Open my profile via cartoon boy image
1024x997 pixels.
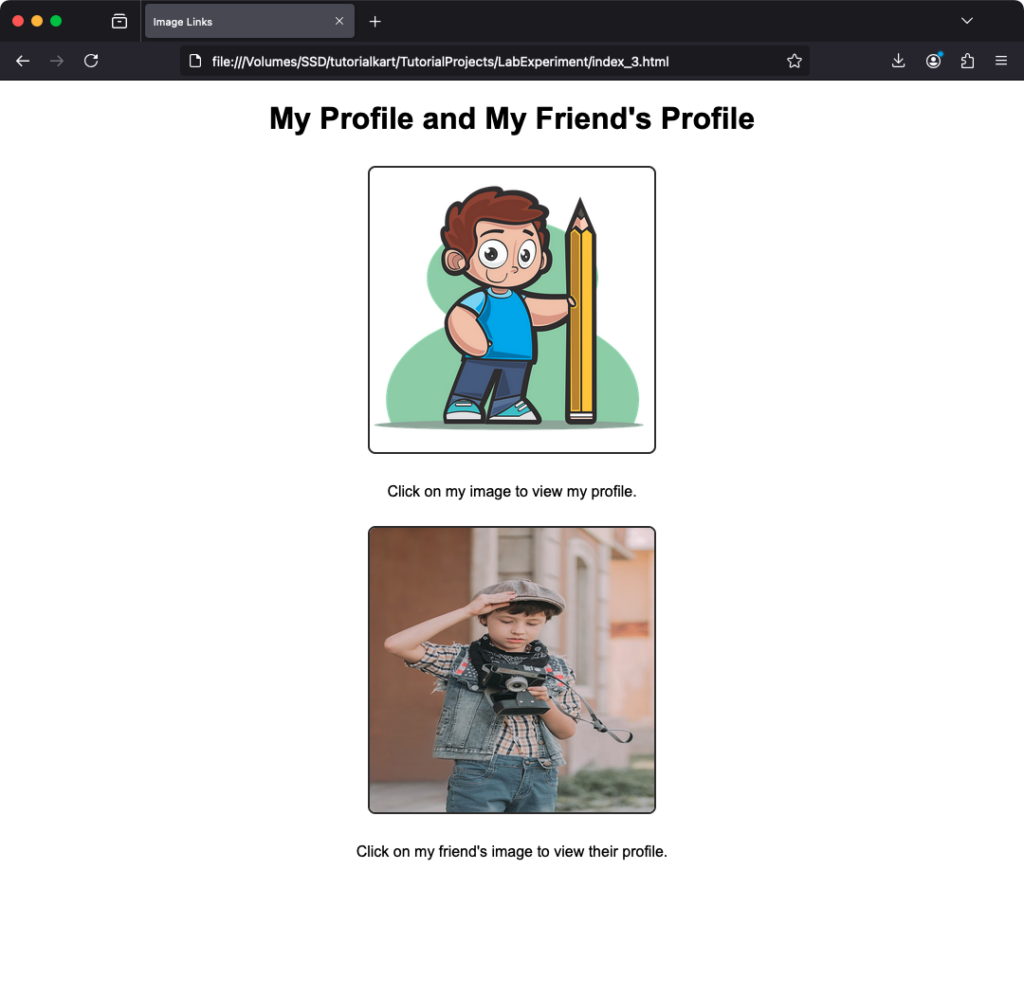[511, 309]
